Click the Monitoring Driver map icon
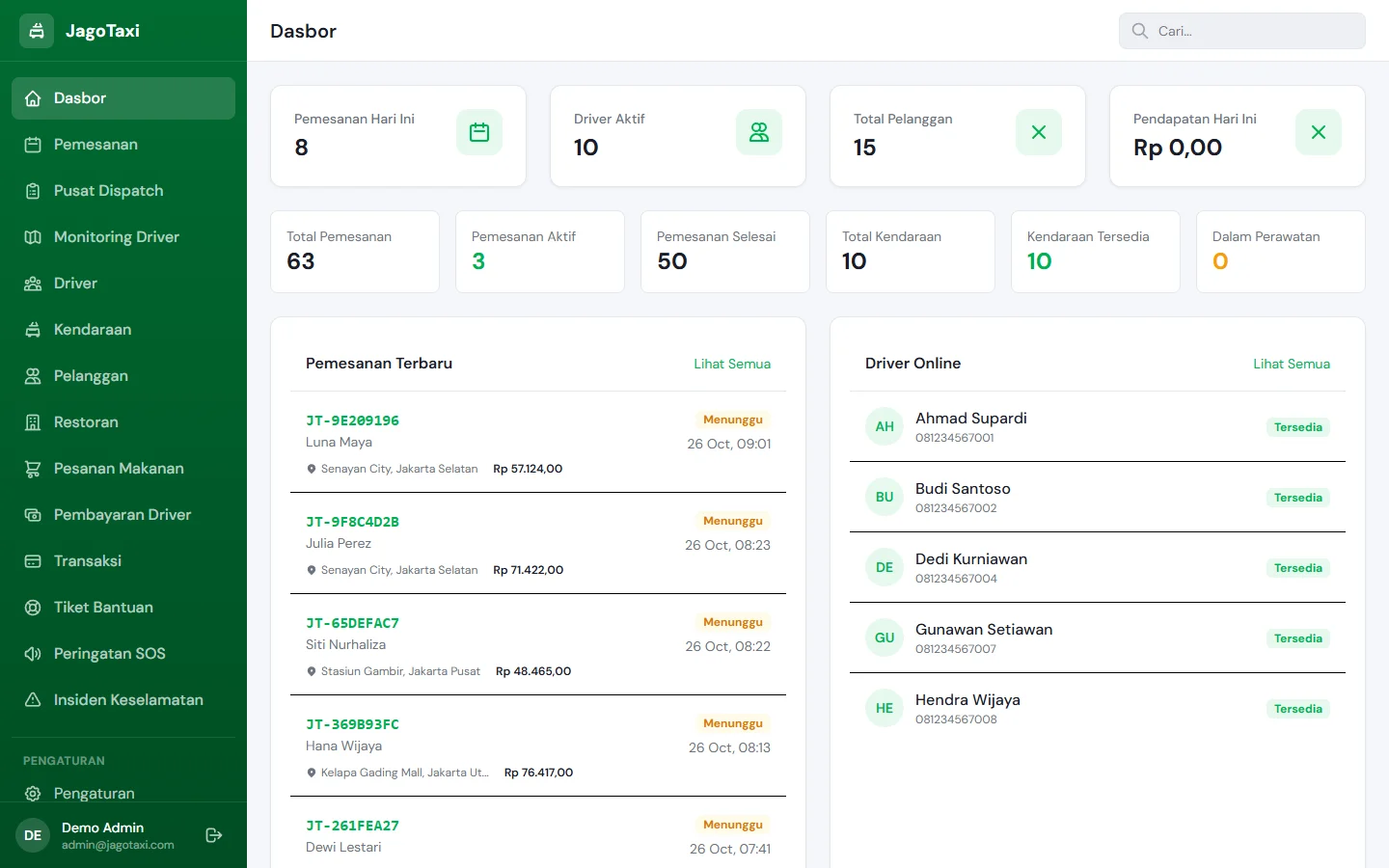The width and height of the screenshot is (1389, 868). click(33, 237)
